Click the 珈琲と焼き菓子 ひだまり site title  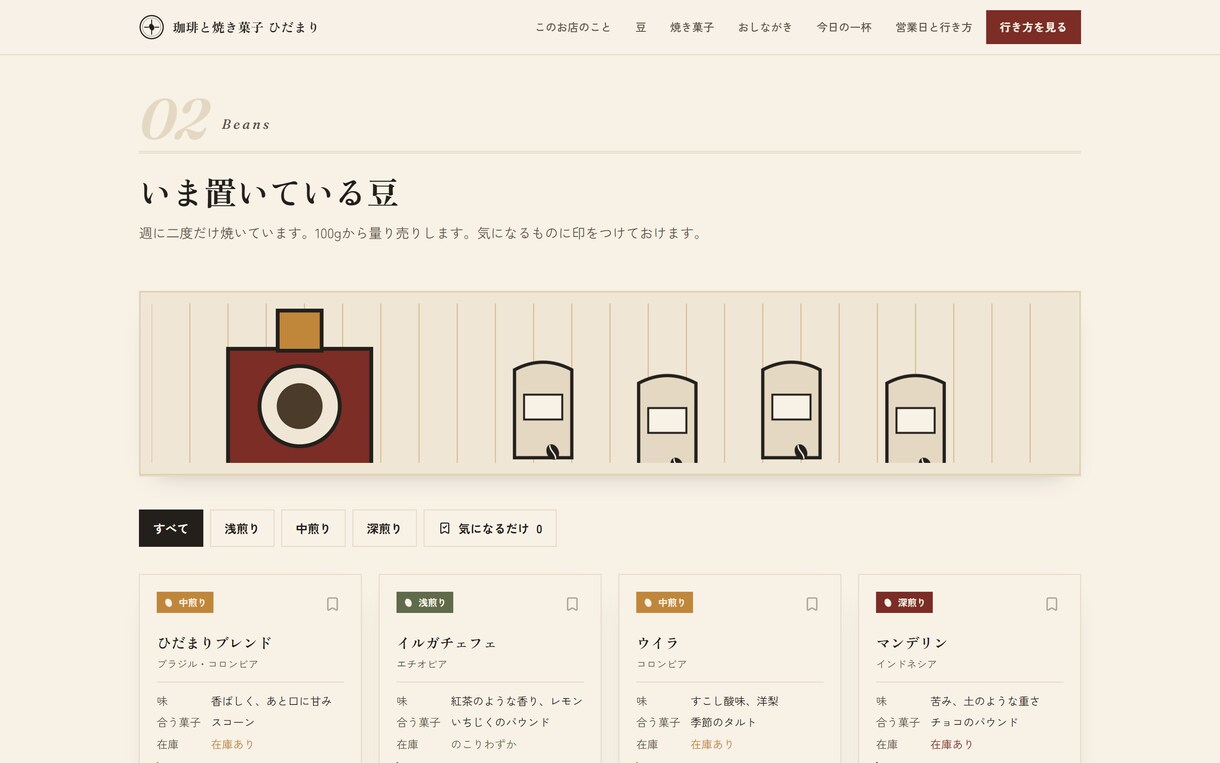pos(246,27)
